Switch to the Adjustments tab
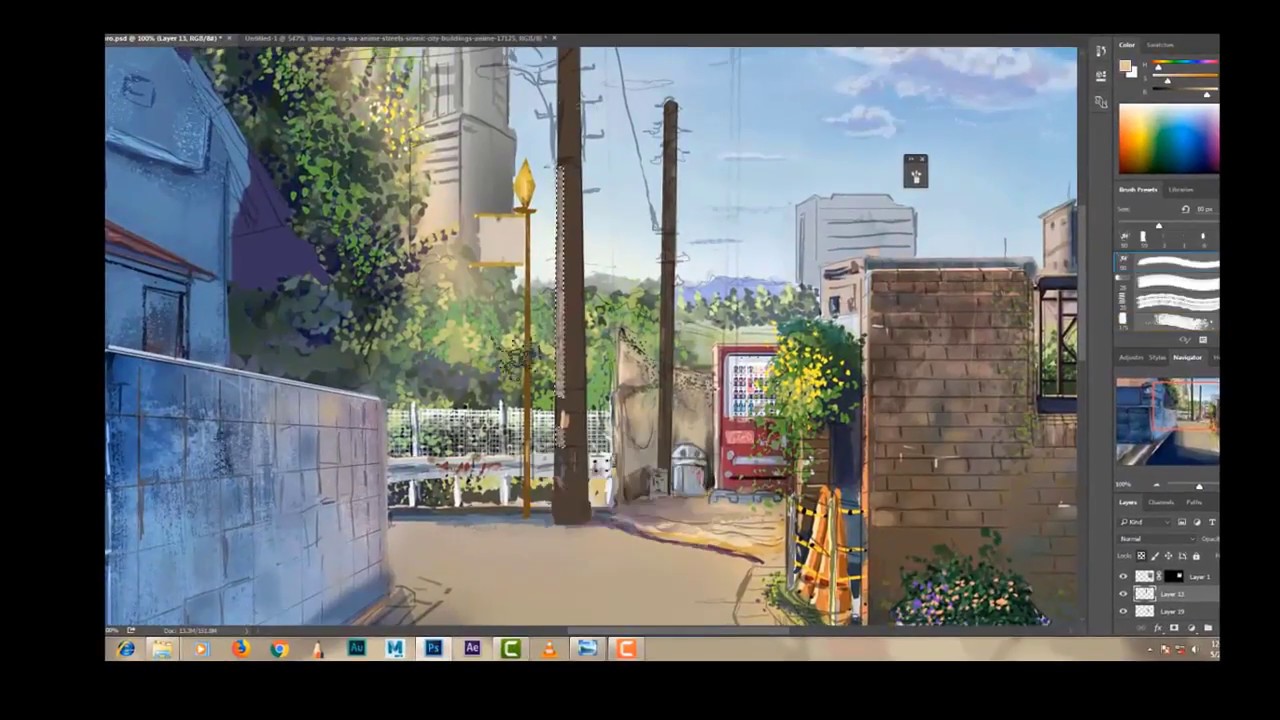This screenshot has height=720, width=1280. [x=1131, y=357]
